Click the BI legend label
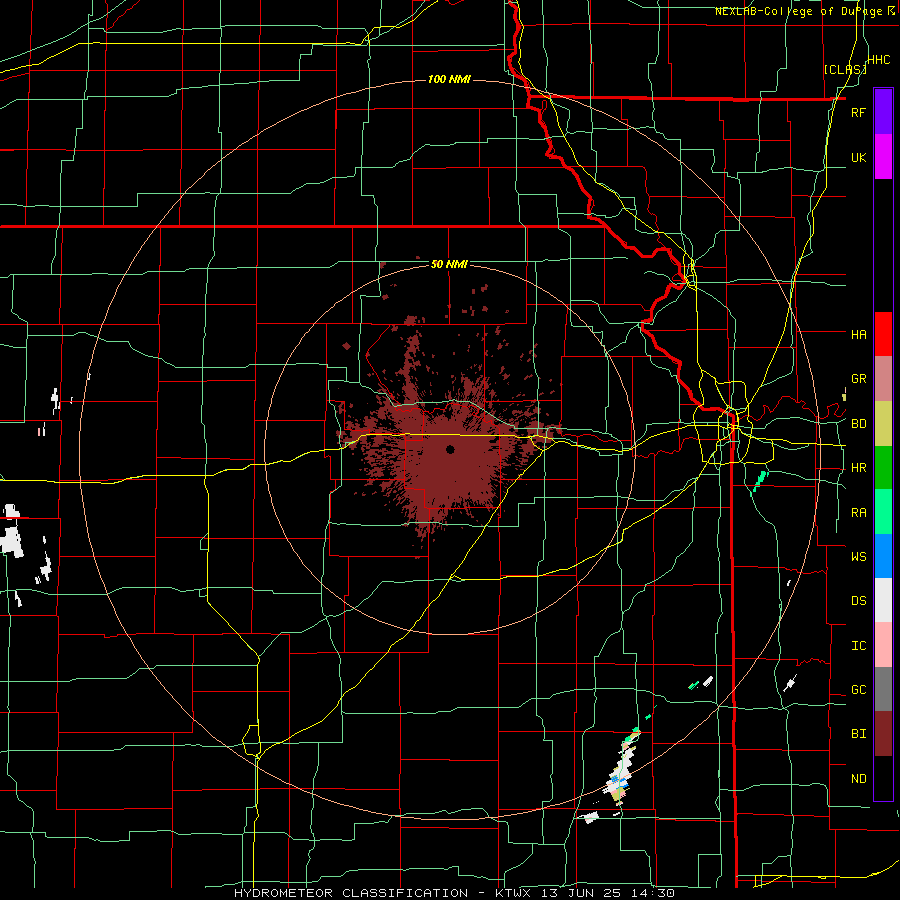This screenshot has width=900, height=900. click(858, 734)
